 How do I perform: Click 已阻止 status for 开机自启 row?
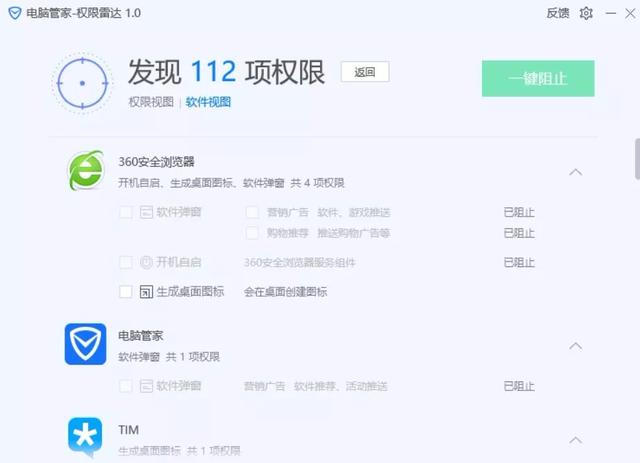tap(519, 262)
